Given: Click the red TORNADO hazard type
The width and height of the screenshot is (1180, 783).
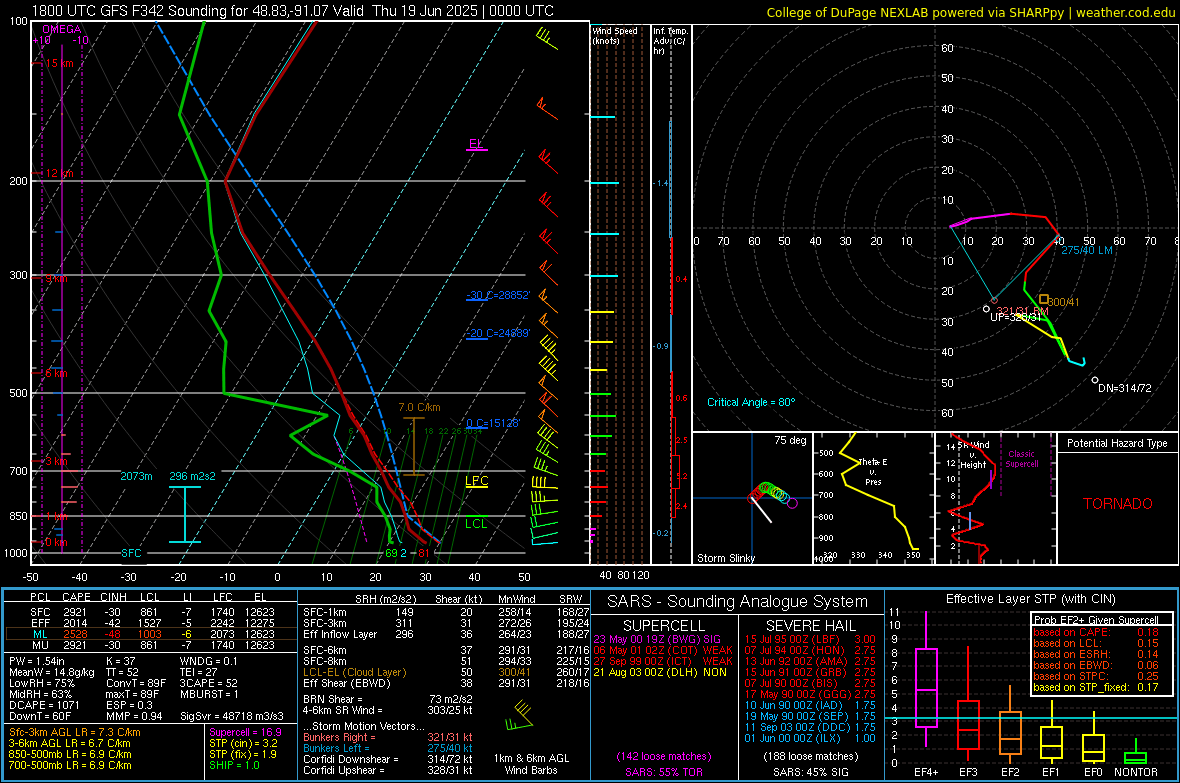Looking at the screenshot, I should (1118, 504).
